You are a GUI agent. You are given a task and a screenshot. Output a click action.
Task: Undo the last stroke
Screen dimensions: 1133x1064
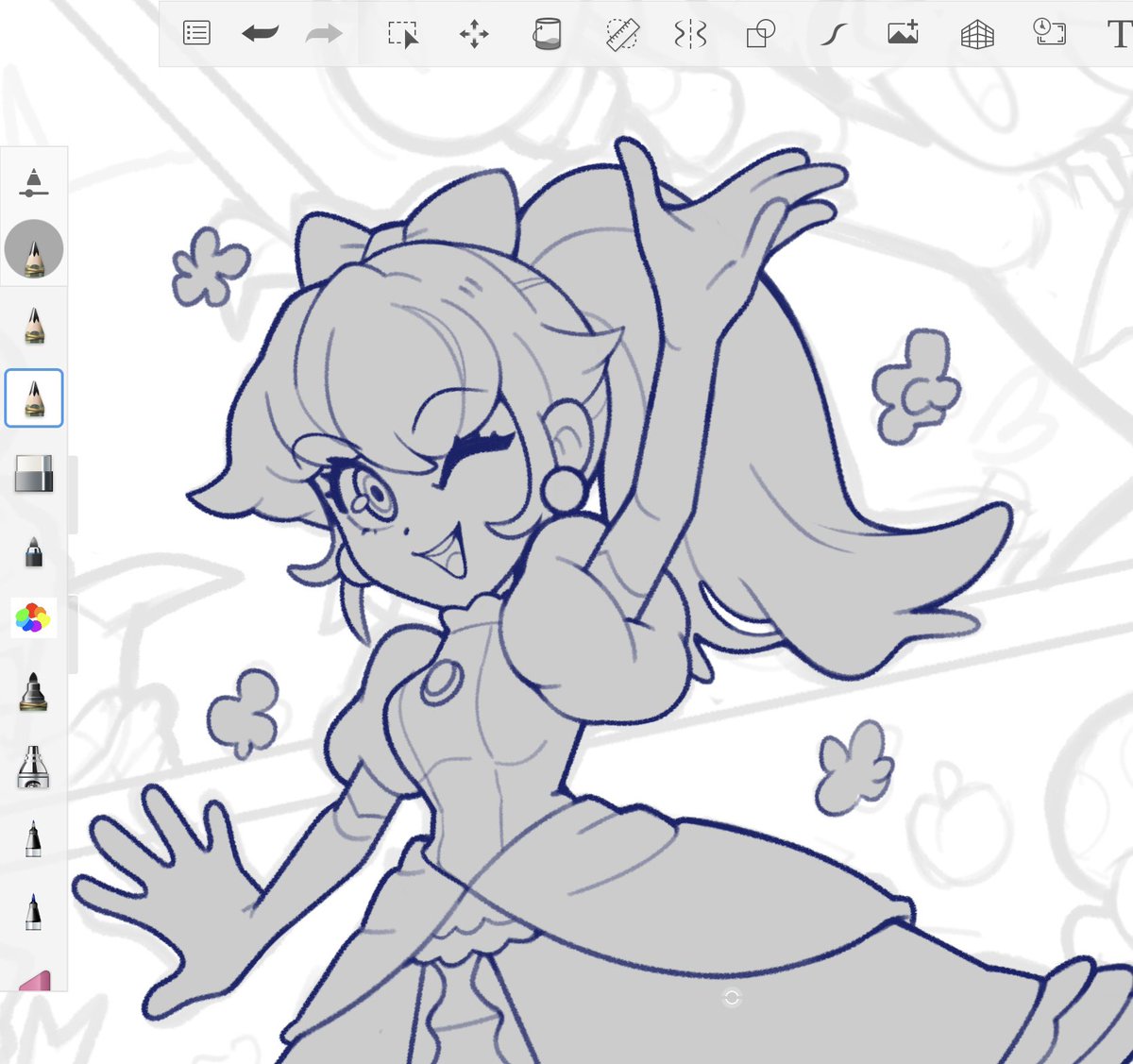coord(260,34)
